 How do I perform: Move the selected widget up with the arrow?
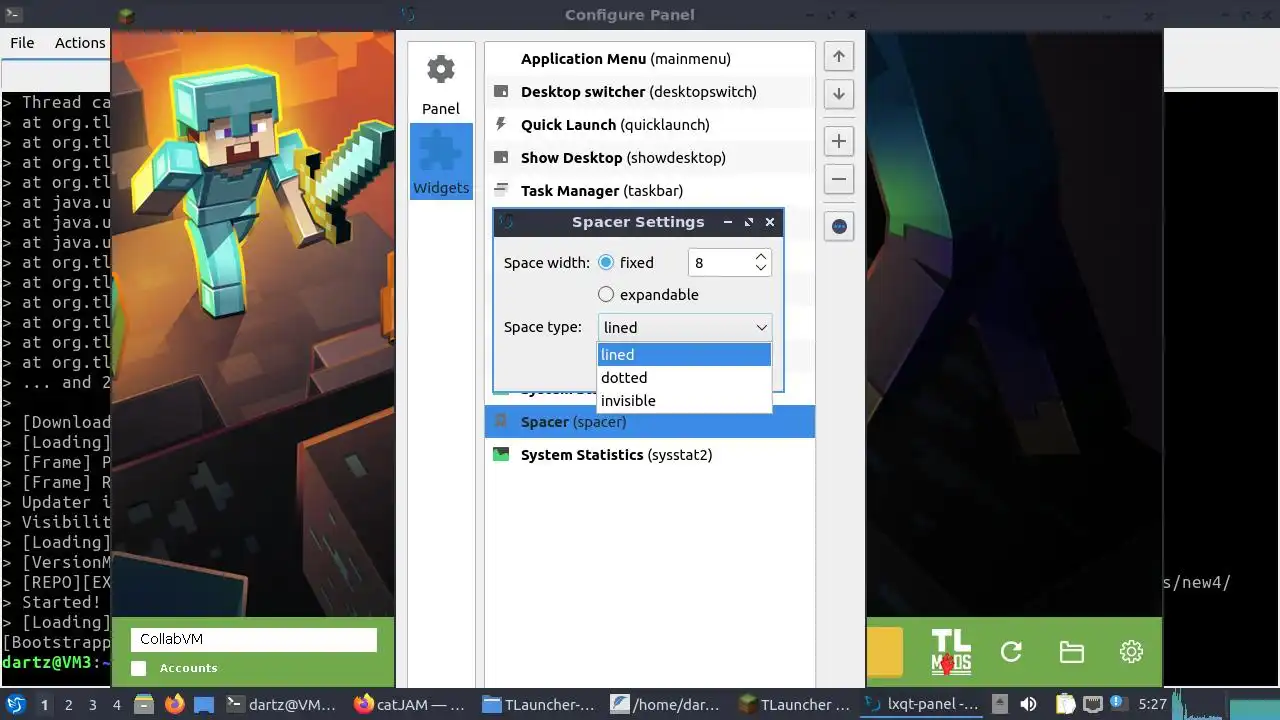pyautogui.click(x=839, y=57)
